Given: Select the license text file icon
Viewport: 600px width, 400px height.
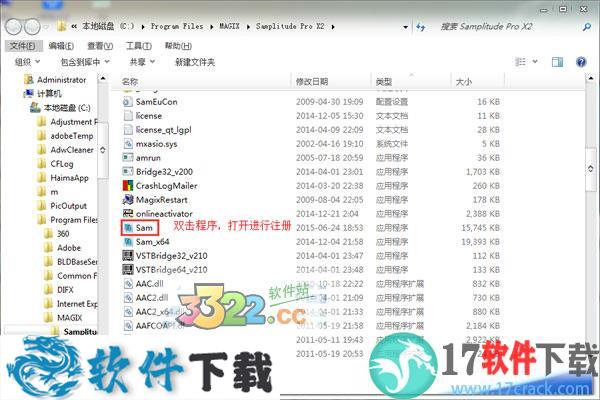Looking at the screenshot, I should (x=128, y=116).
